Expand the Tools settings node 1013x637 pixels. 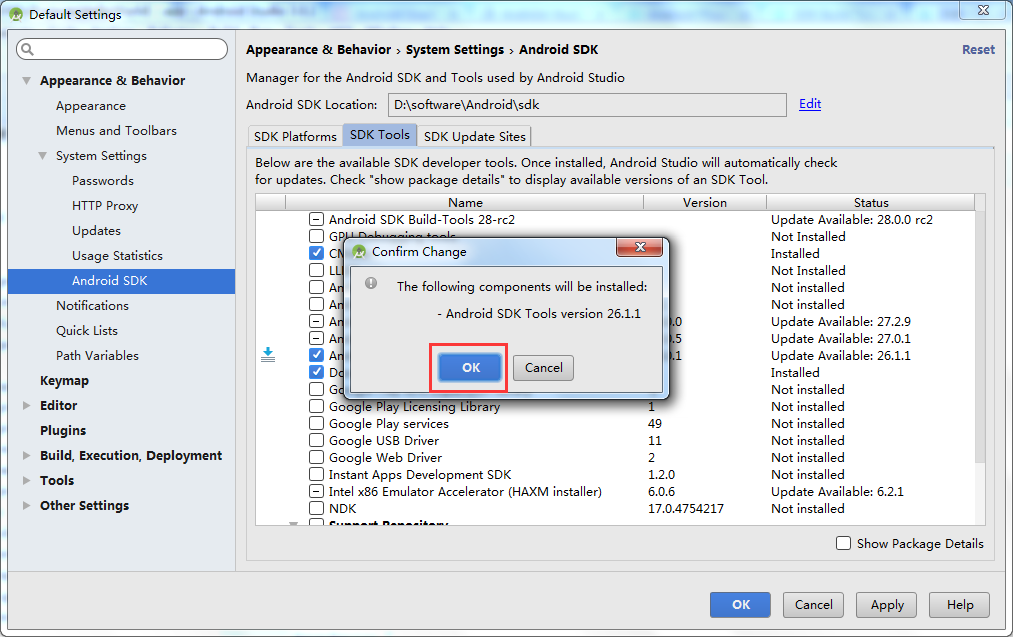26,481
